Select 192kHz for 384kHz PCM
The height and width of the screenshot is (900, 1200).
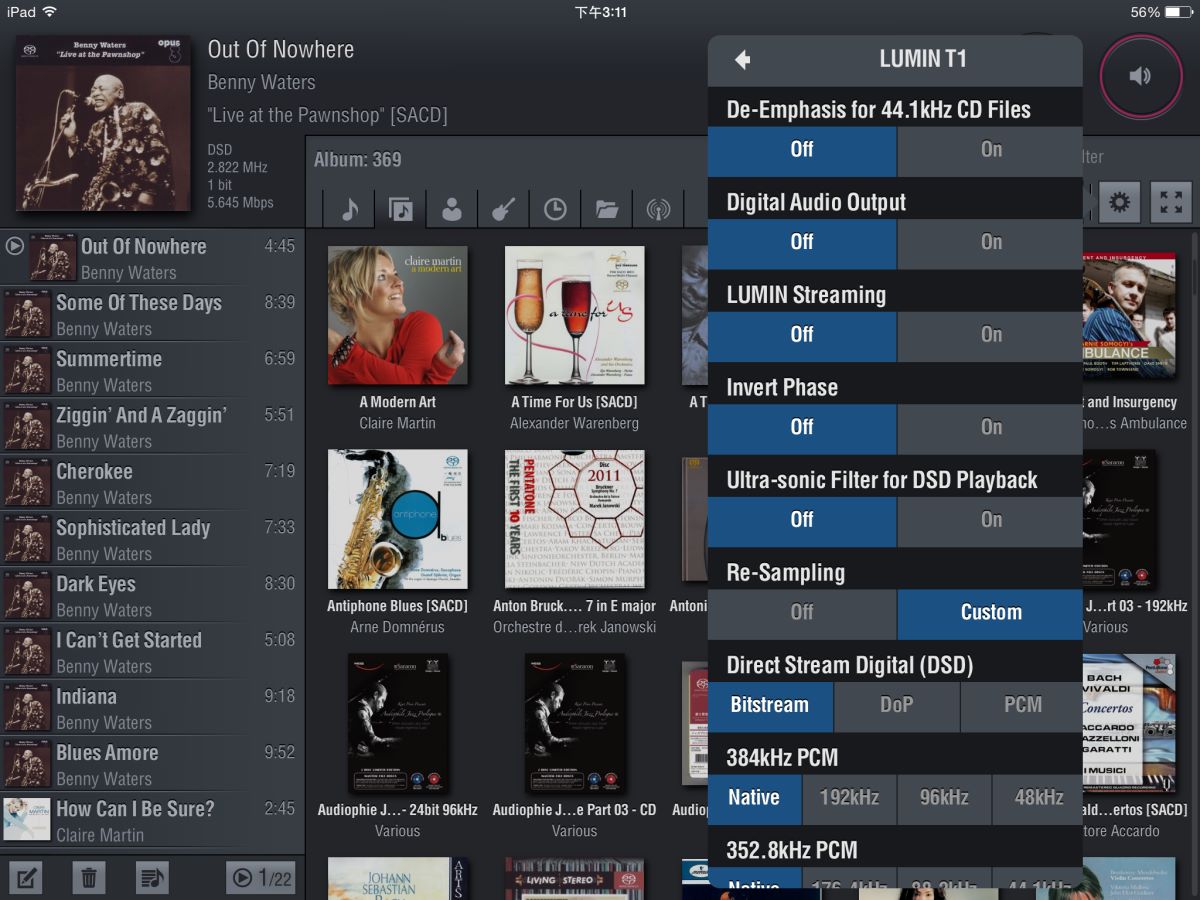coord(849,798)
